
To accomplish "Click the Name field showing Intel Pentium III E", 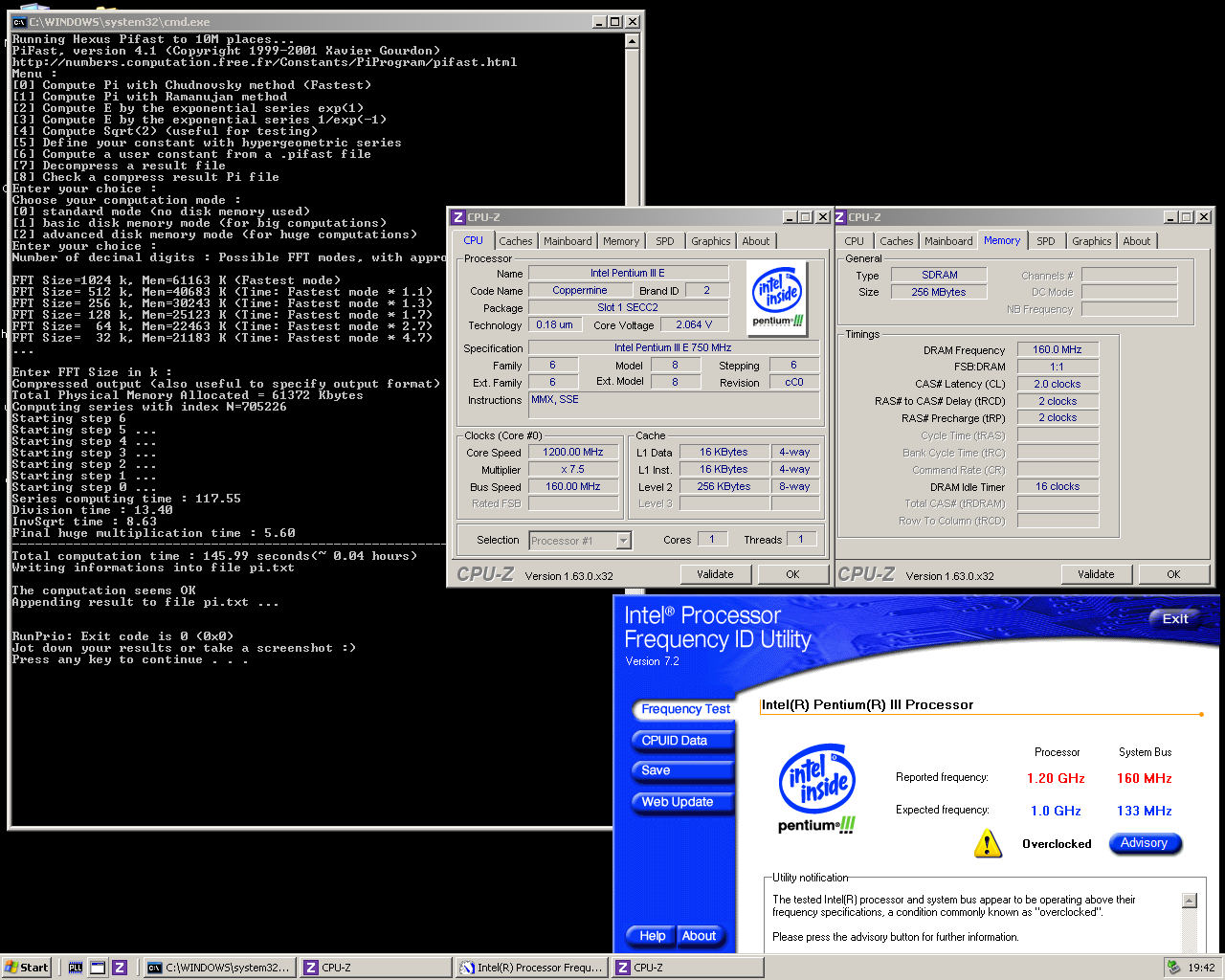I will (628, 274).
